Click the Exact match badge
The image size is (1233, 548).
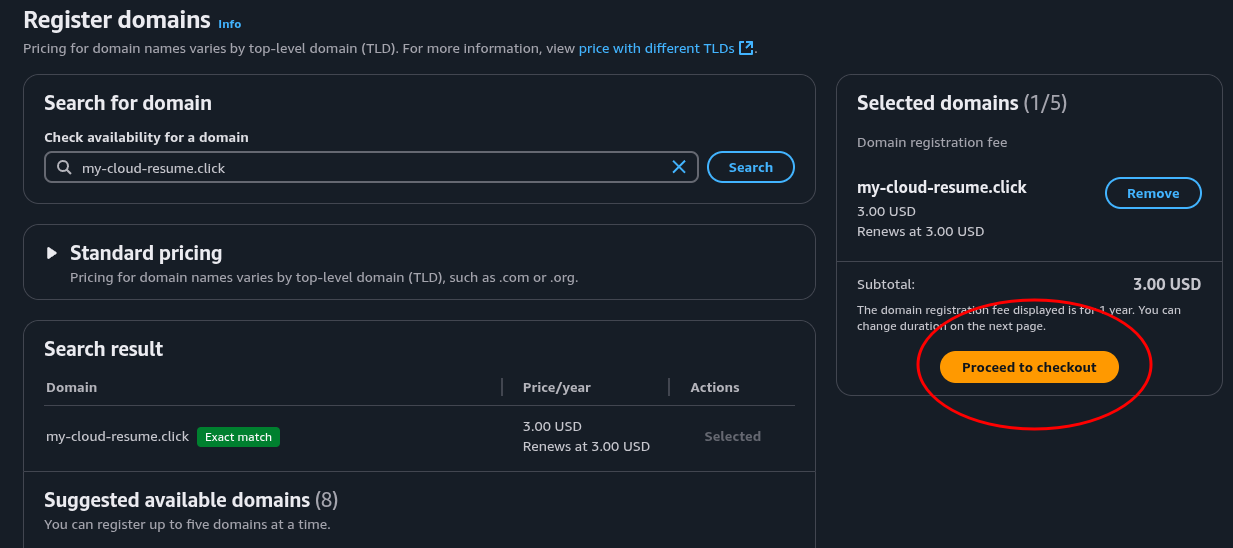click(238, 437)
